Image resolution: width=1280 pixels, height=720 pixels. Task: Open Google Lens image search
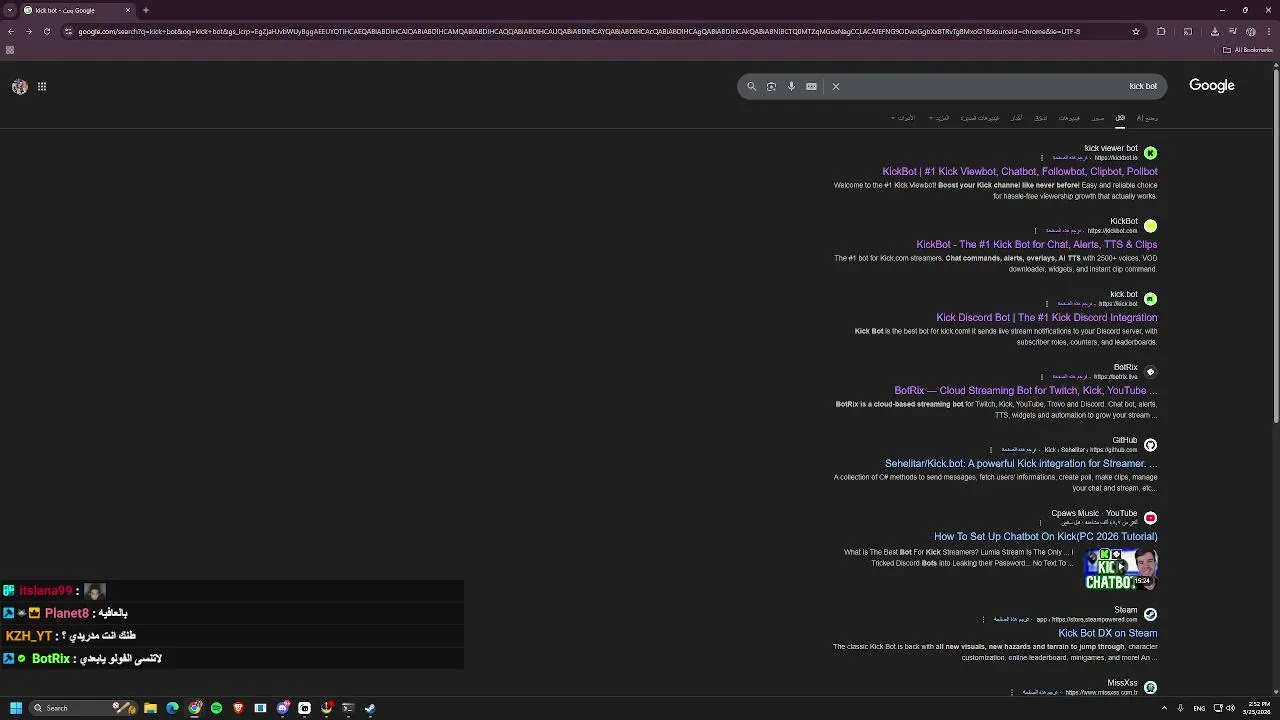[x=771, y=87]
